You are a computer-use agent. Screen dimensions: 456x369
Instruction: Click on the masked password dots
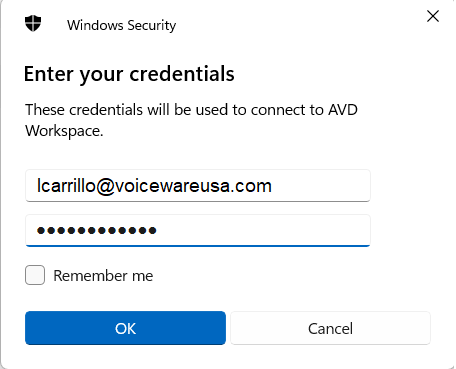tap(97, 230)
